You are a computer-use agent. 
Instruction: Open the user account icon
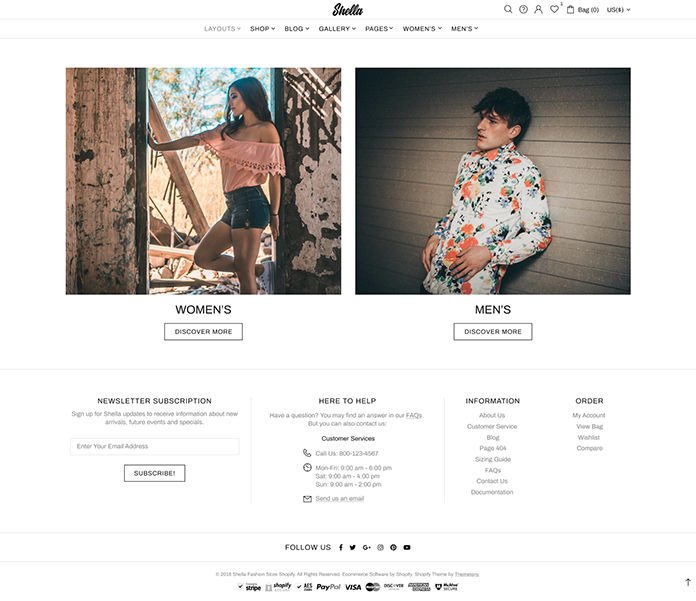pyautogui.click(x=538, y=9)
